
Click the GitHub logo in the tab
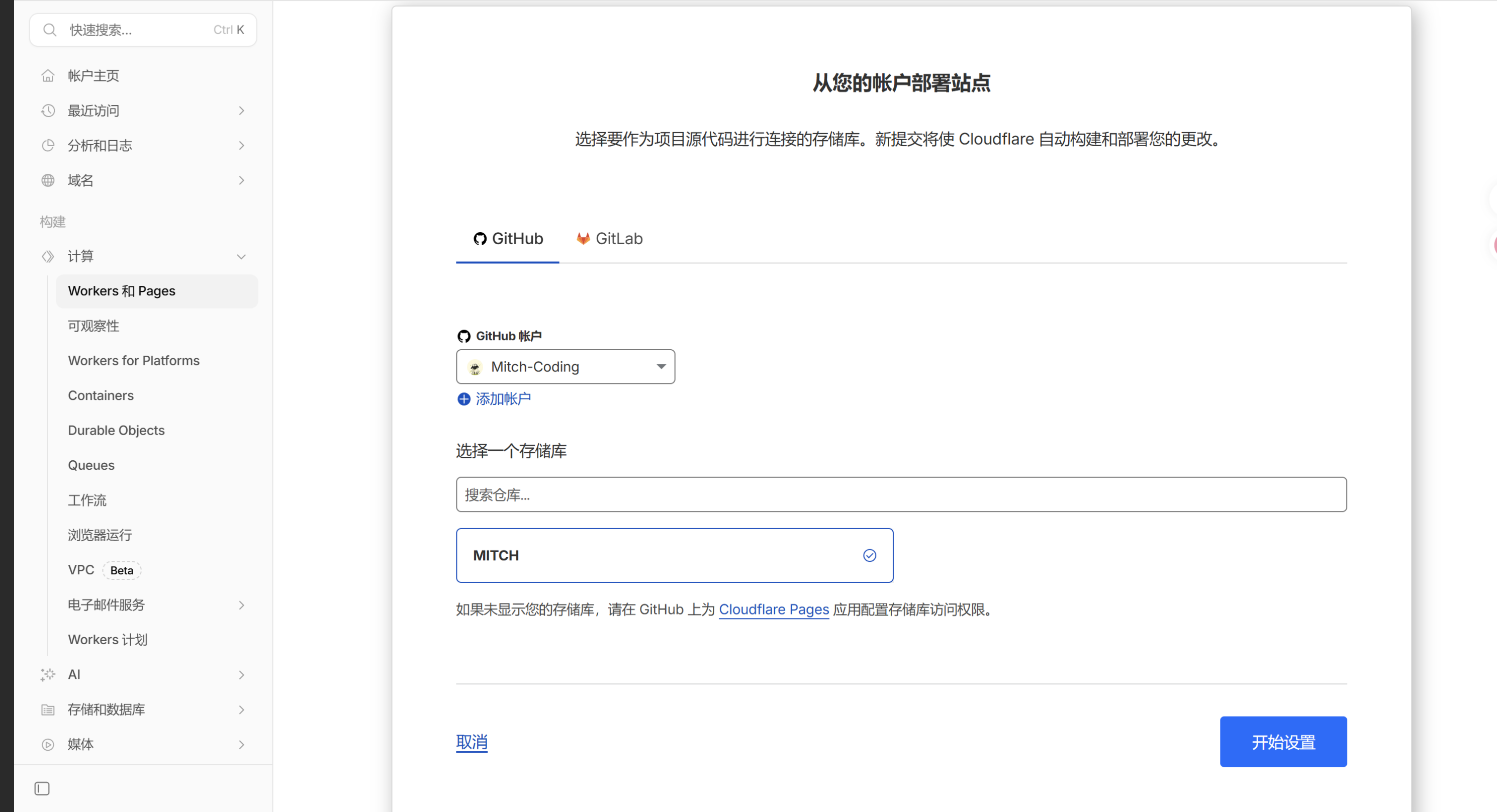pos(480,239)
